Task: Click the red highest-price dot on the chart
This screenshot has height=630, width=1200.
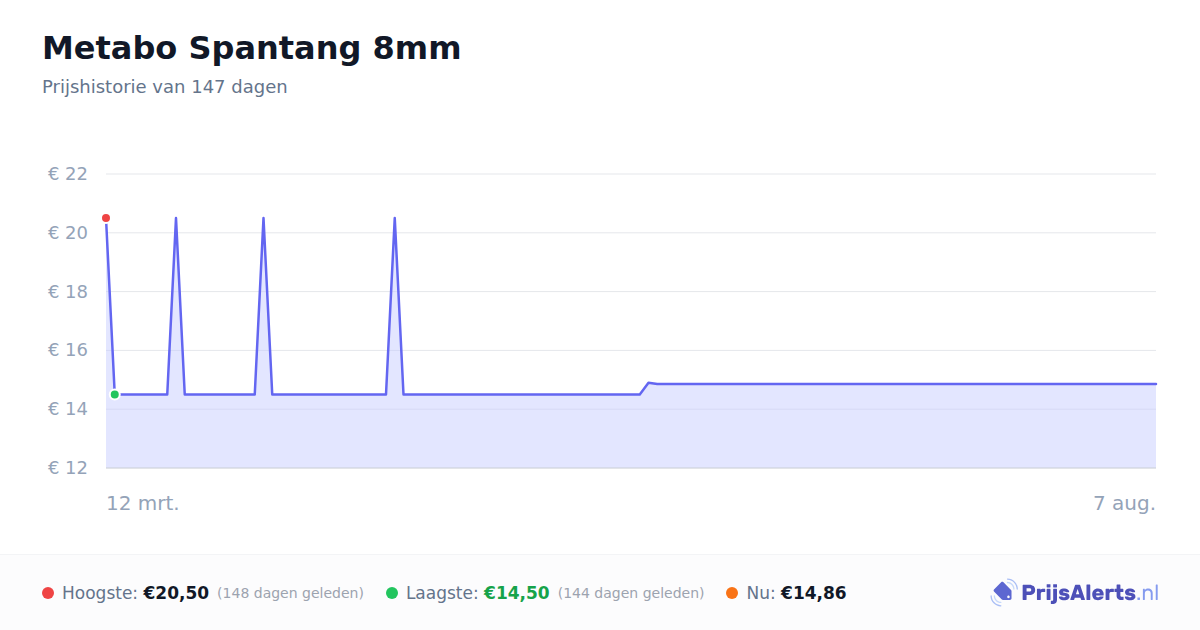Action: pos(106,218)
